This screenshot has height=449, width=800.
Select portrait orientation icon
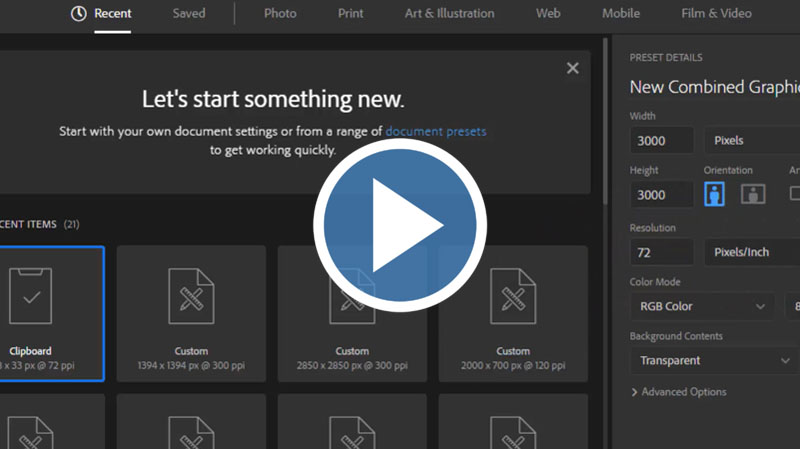[714, 194]
